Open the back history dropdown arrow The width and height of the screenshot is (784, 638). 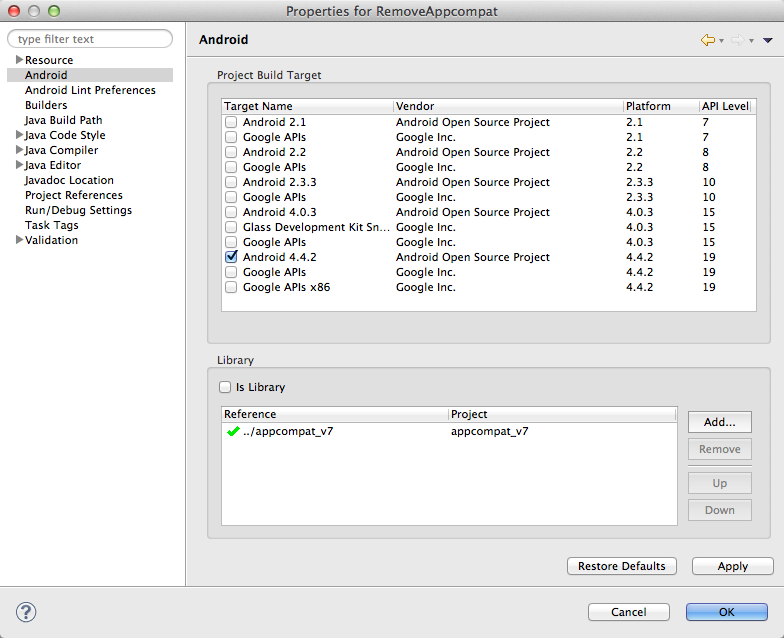721,41
